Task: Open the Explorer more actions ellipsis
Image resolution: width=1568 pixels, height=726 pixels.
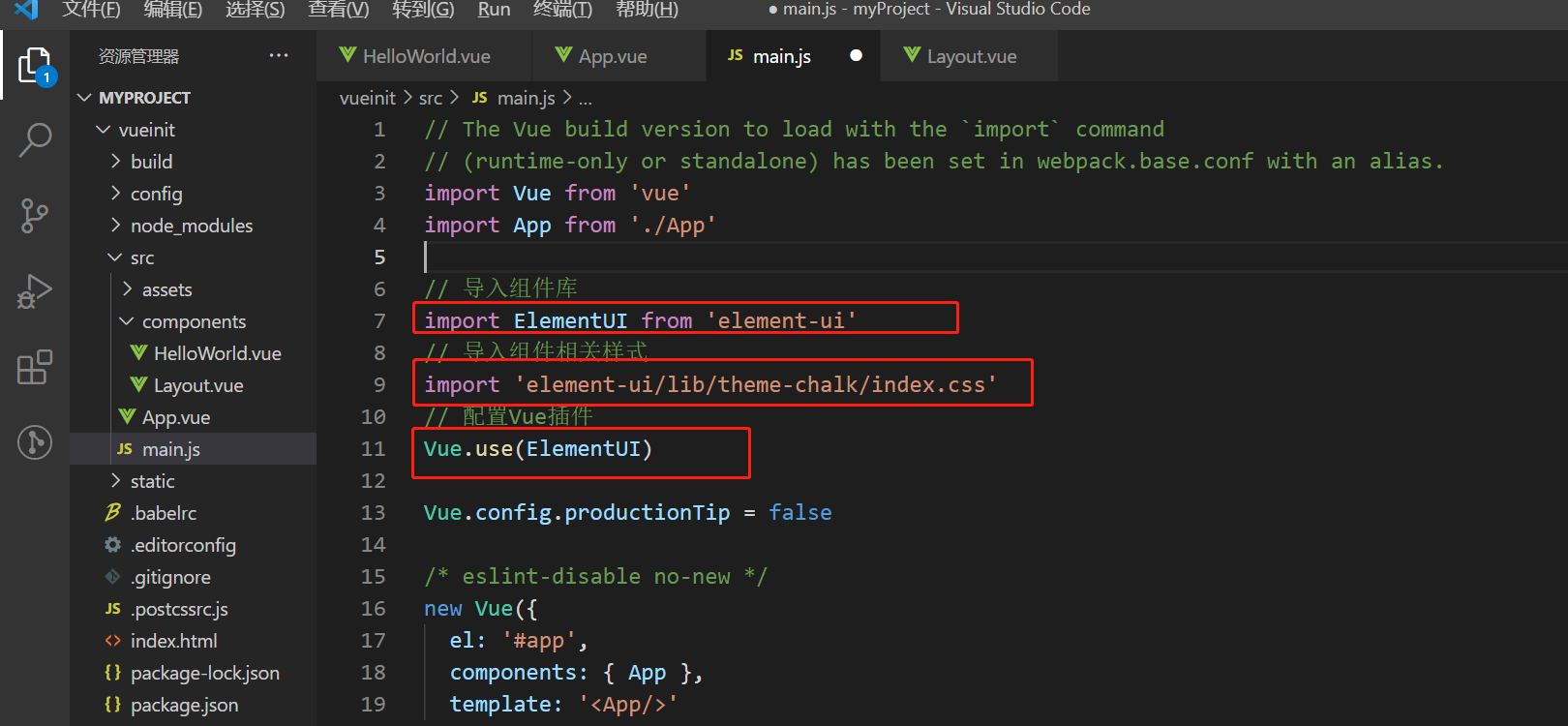Action: (279, 56)
